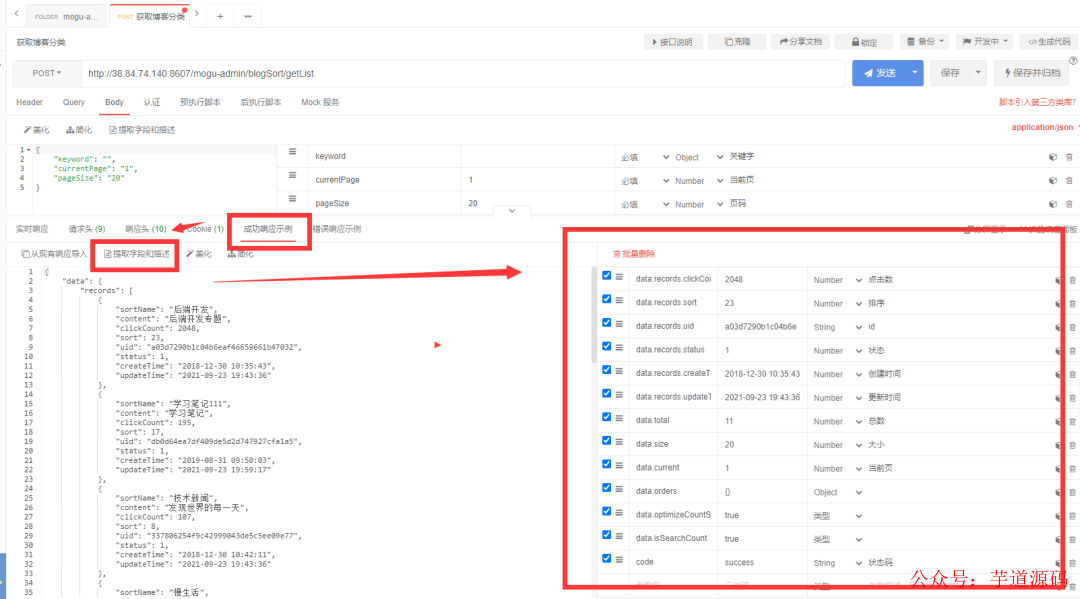1080x599 pixels.
Task: Delete the data.records.sort response field
Action: click(x=1072, y=304)
